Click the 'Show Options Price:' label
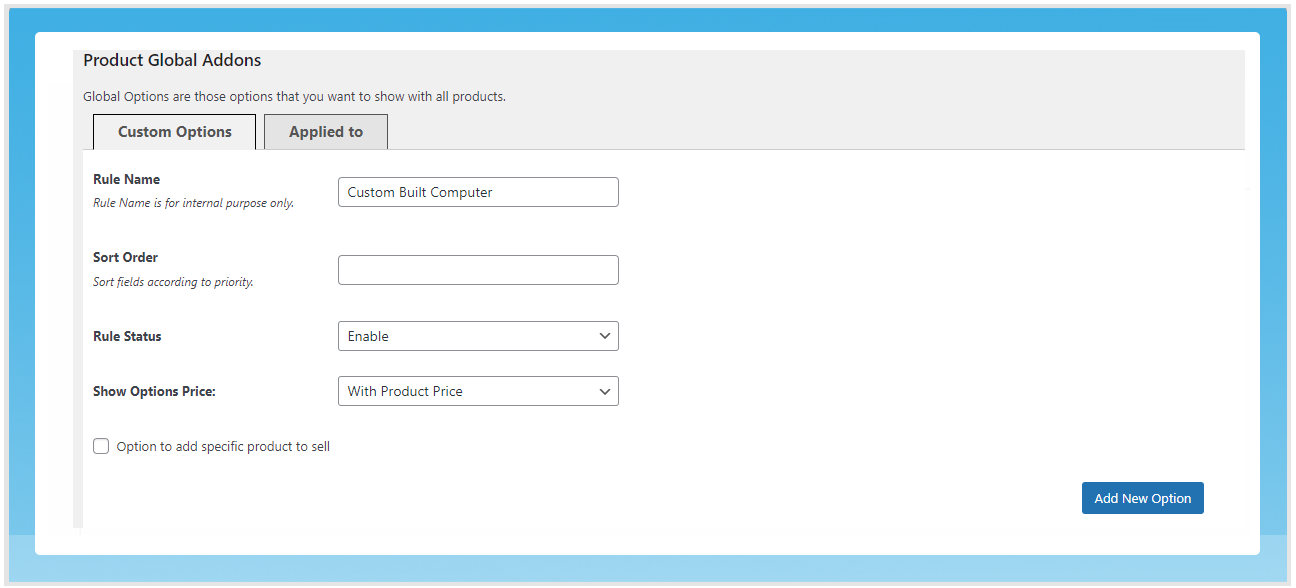The width and height of the screenshot is (1296, 588). coord(154,391)
